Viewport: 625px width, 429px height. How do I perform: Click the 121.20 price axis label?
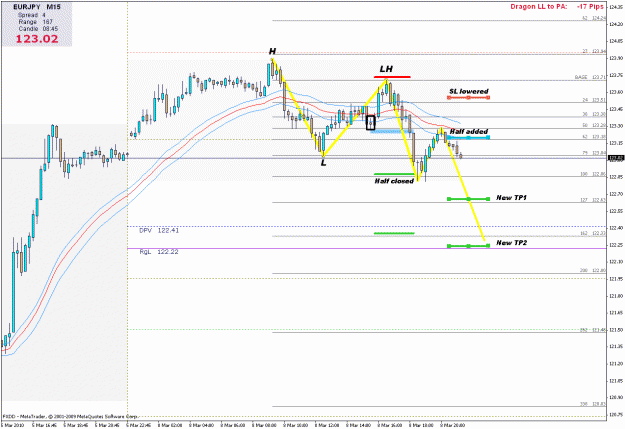pyautogui.click(x=616, y=363)
